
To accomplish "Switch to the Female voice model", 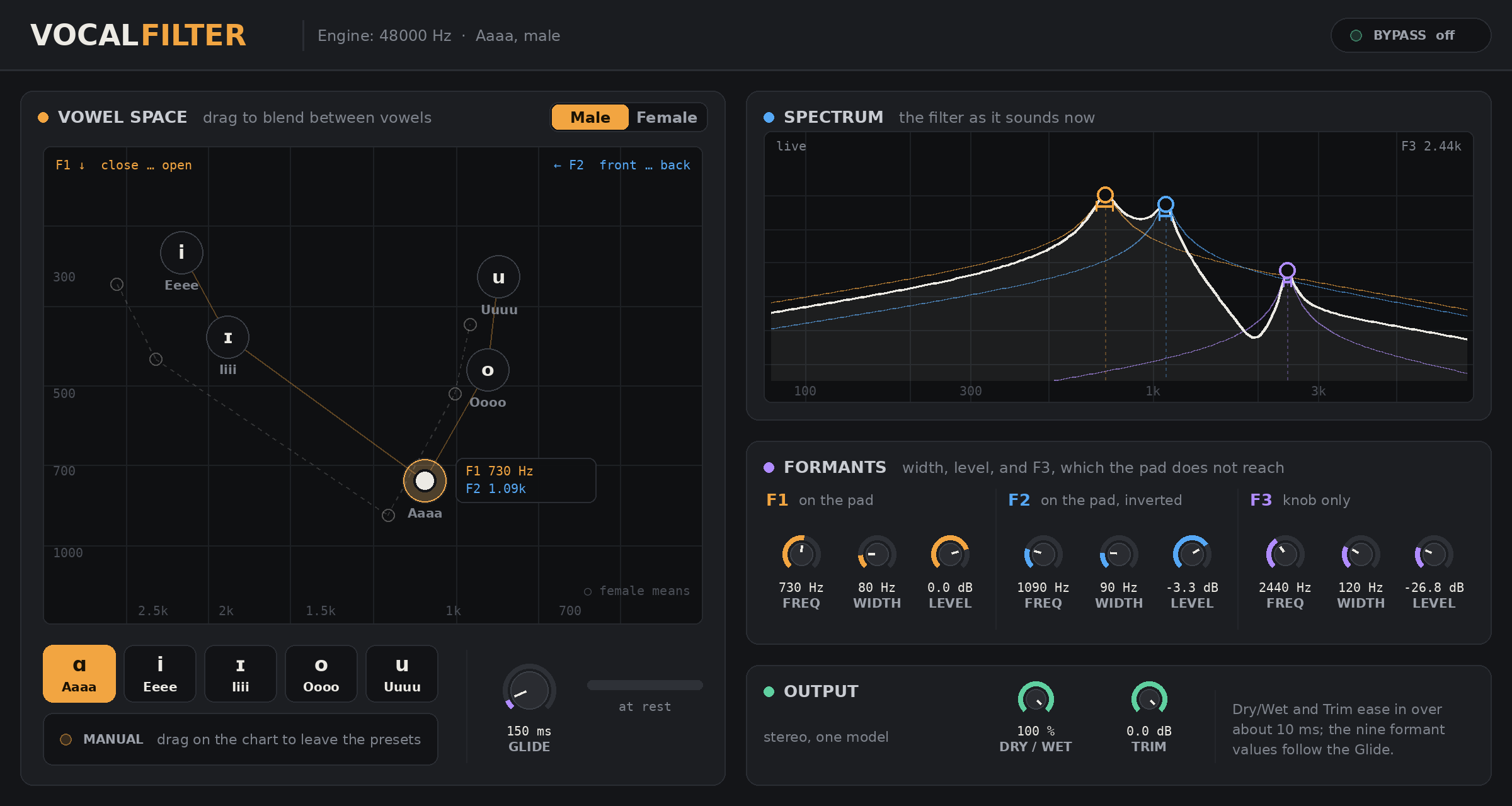I will click(x=667, y=117).
